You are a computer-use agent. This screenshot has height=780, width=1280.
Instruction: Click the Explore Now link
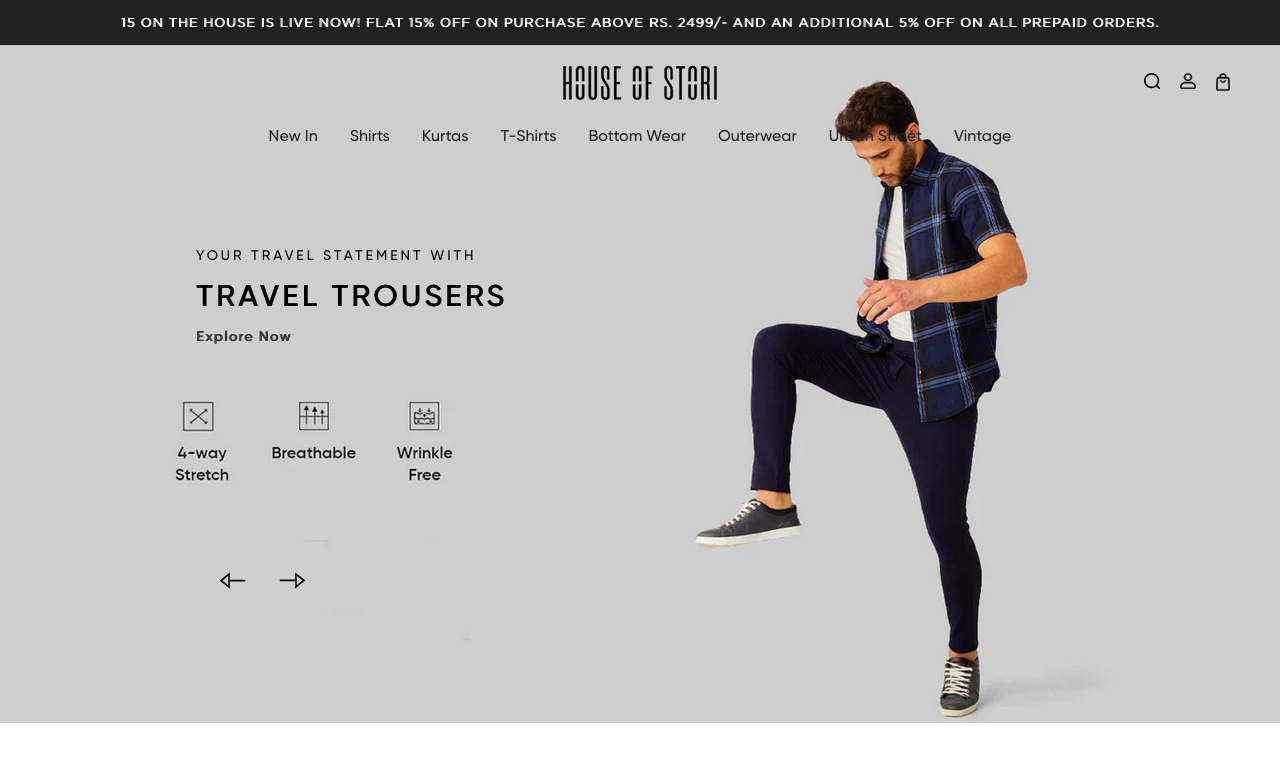coord(244,337)
